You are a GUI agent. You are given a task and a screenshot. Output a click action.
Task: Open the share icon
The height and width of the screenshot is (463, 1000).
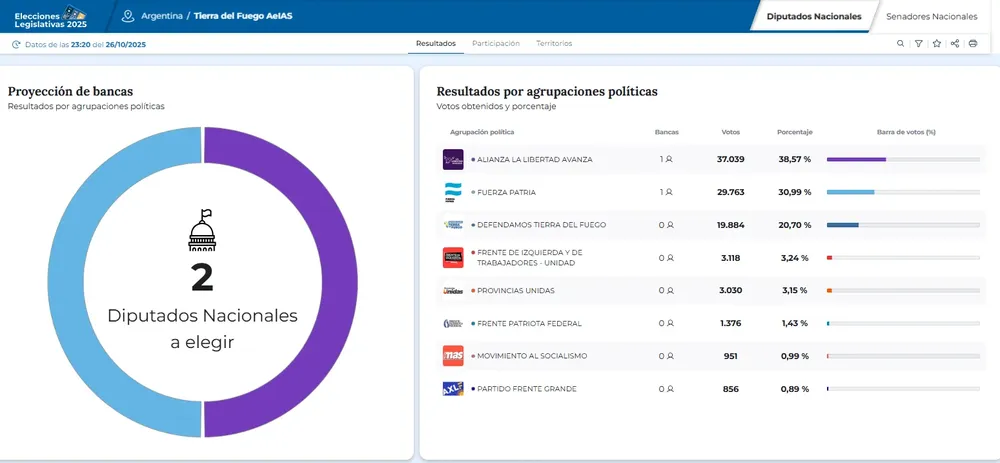(955, 44)
